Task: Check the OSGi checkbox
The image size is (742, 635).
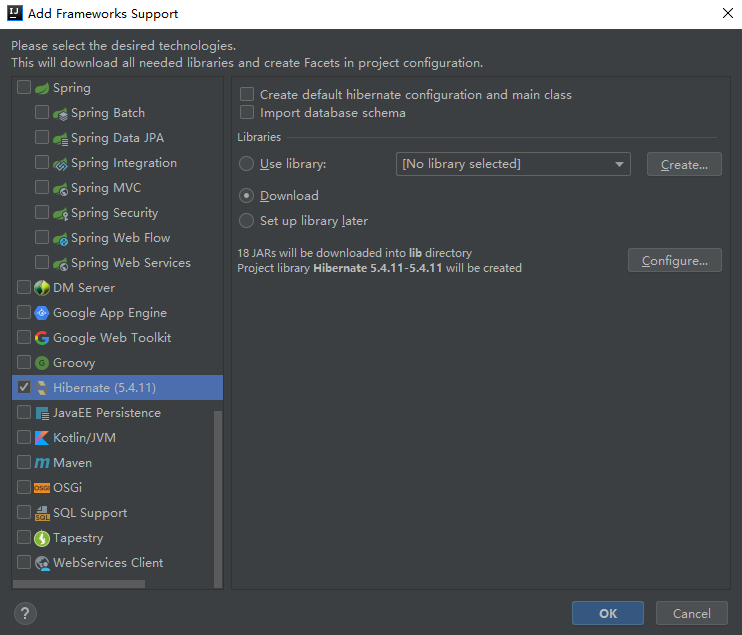Action: click(x=24, y=487)
